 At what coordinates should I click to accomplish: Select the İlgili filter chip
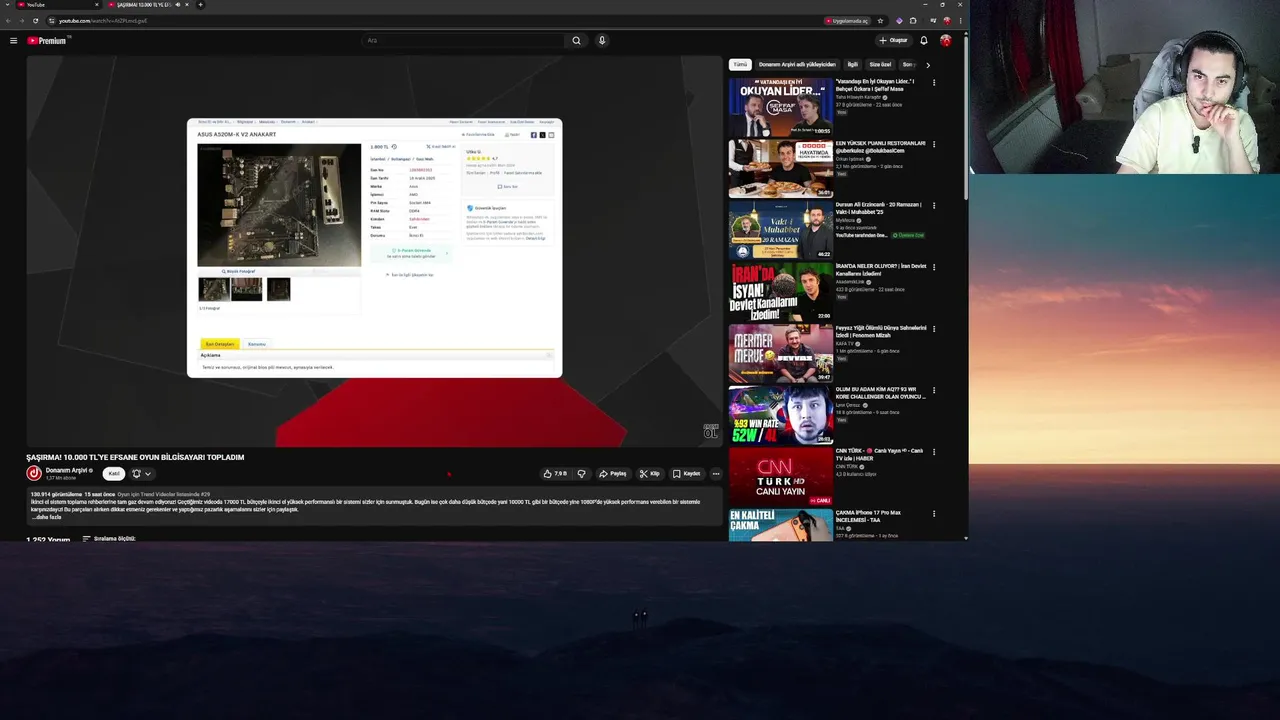[x=853, y=65]
